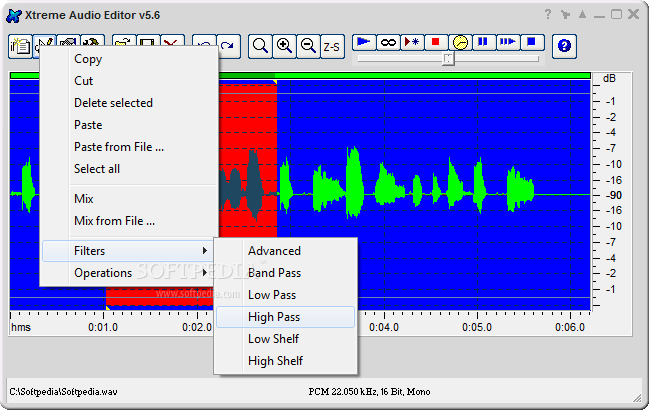649x410 pixels.
Task: Click the redo arrow button
Action: click(x=228, y=46)
